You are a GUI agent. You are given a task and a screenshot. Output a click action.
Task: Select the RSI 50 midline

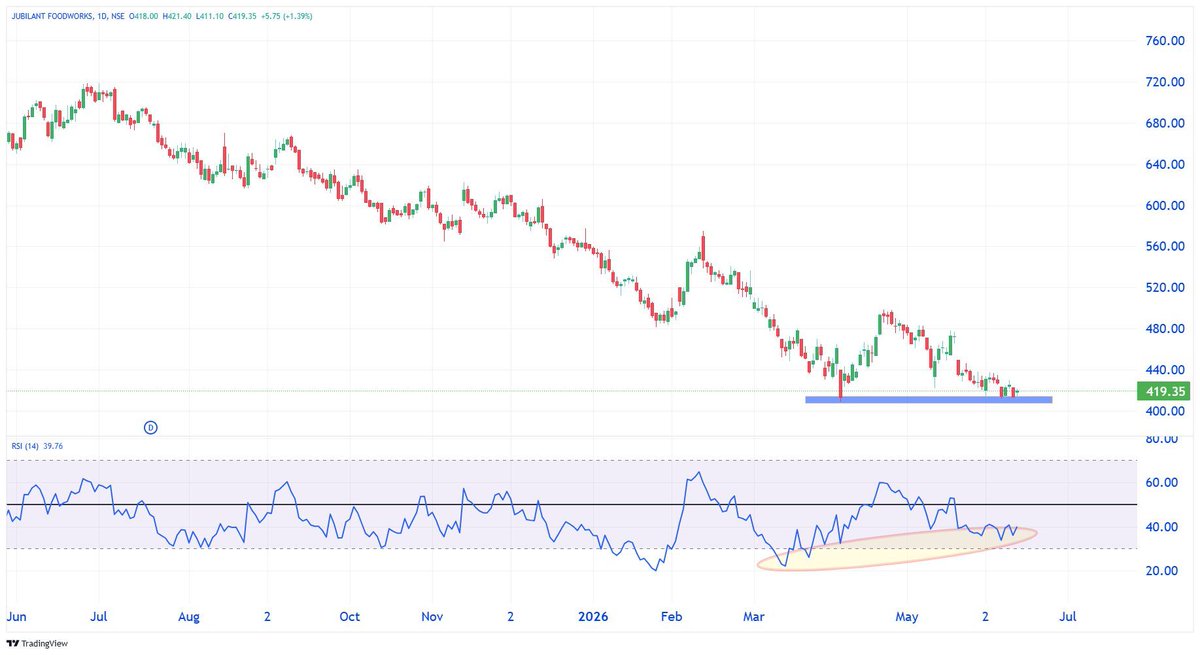pos(574,504)
